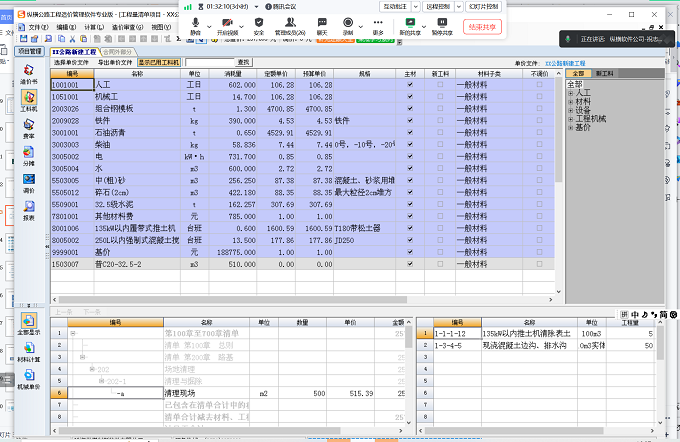Open 管理成员 members icon
The height and width of the screenshot is (442, 680).
pyautogui.click(x=290, y=26)
